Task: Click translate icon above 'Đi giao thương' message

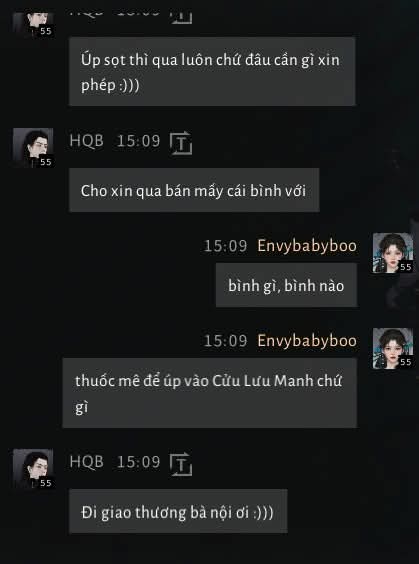Action: pos(181,464)
